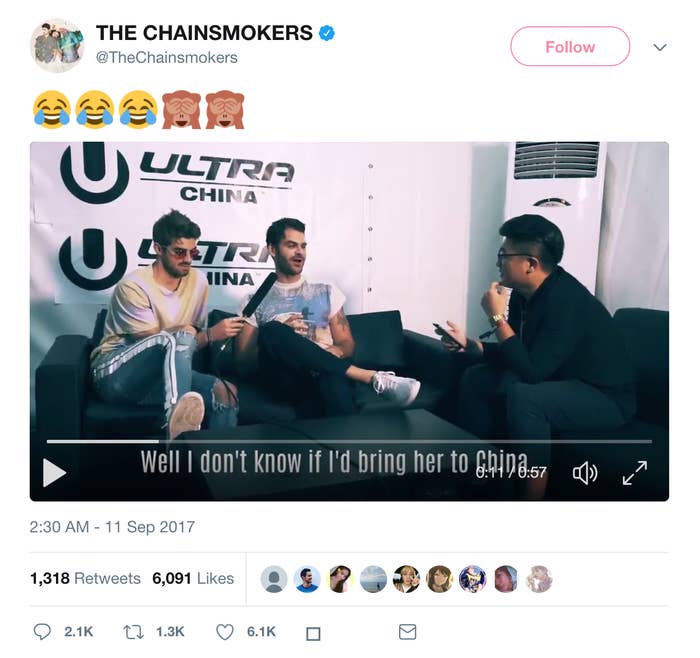The height and width of the screenshot is (658, 700).
Task: View the 6,091 Likes list
Action: [x=193, y=578]
